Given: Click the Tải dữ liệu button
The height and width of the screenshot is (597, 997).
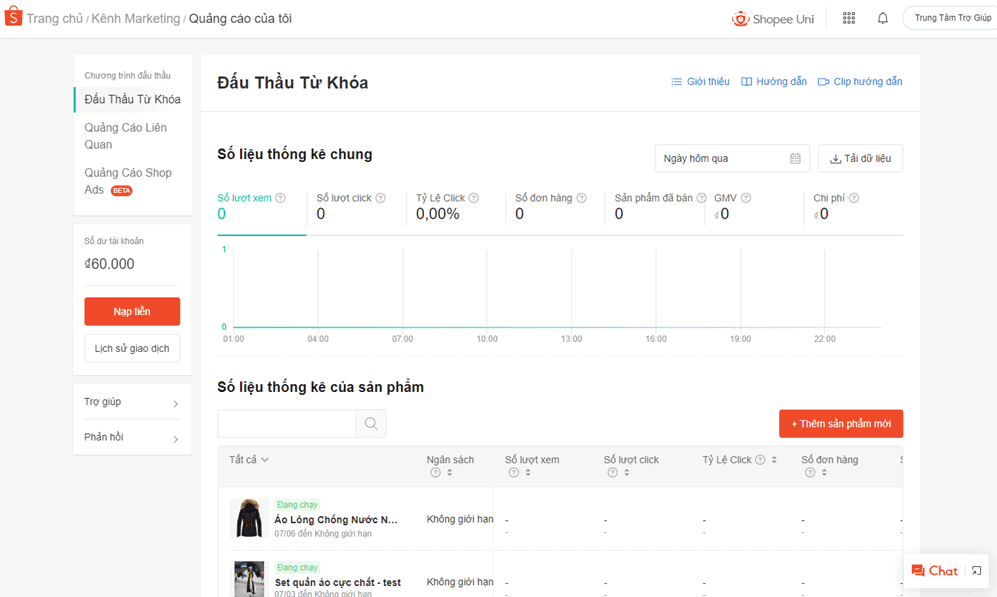Looking at the screenshot, I should pos(860,158).
